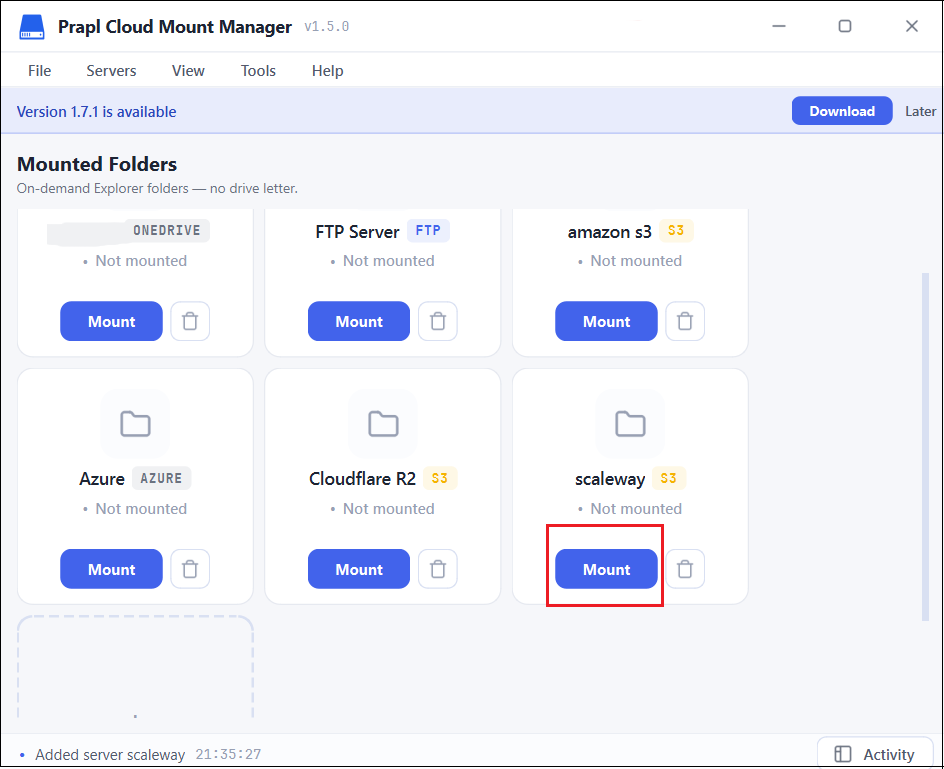Screen dimensions: 944x769
Task: Mount the scaleway folder
Action: coord(606,568)
